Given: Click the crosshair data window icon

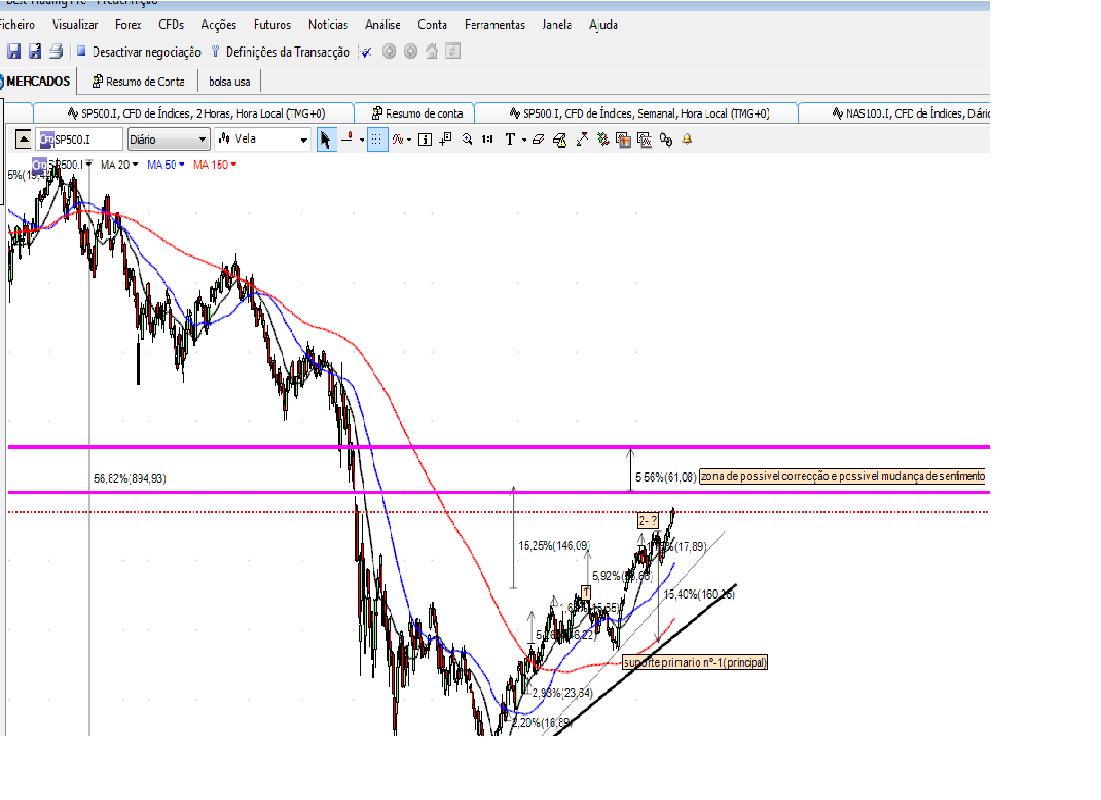Looking at the screenshot, I should (446, 139).
